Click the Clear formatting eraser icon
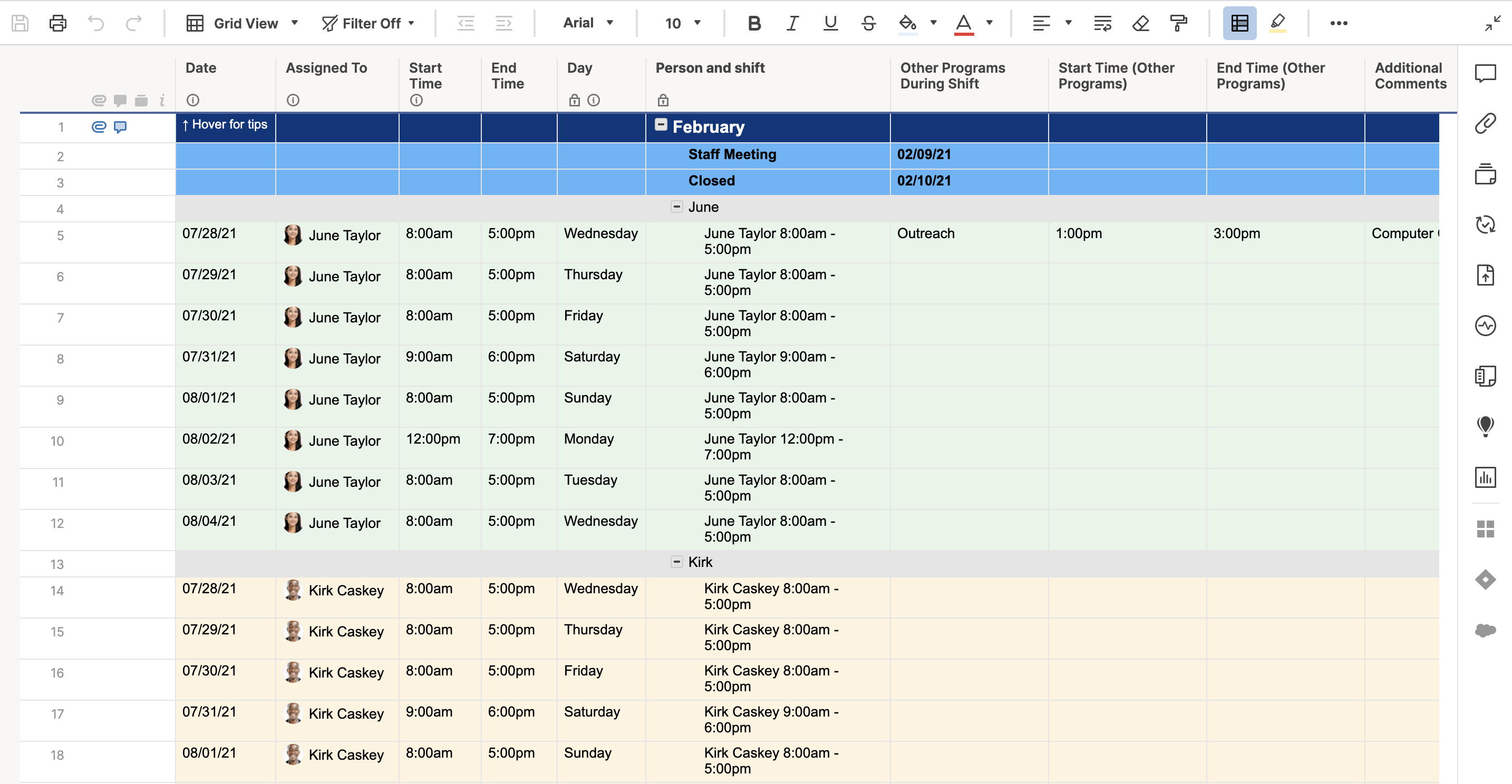 tap(1140, 24)
